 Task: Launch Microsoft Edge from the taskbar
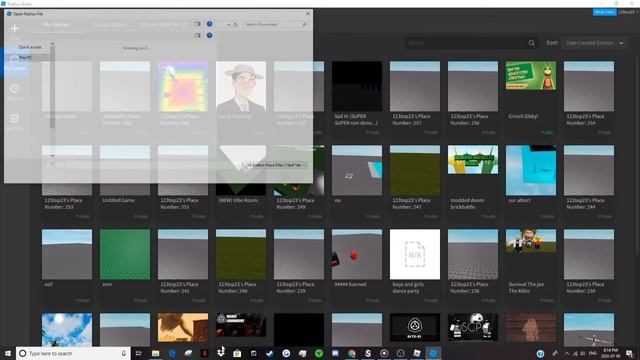coord(172,353)
